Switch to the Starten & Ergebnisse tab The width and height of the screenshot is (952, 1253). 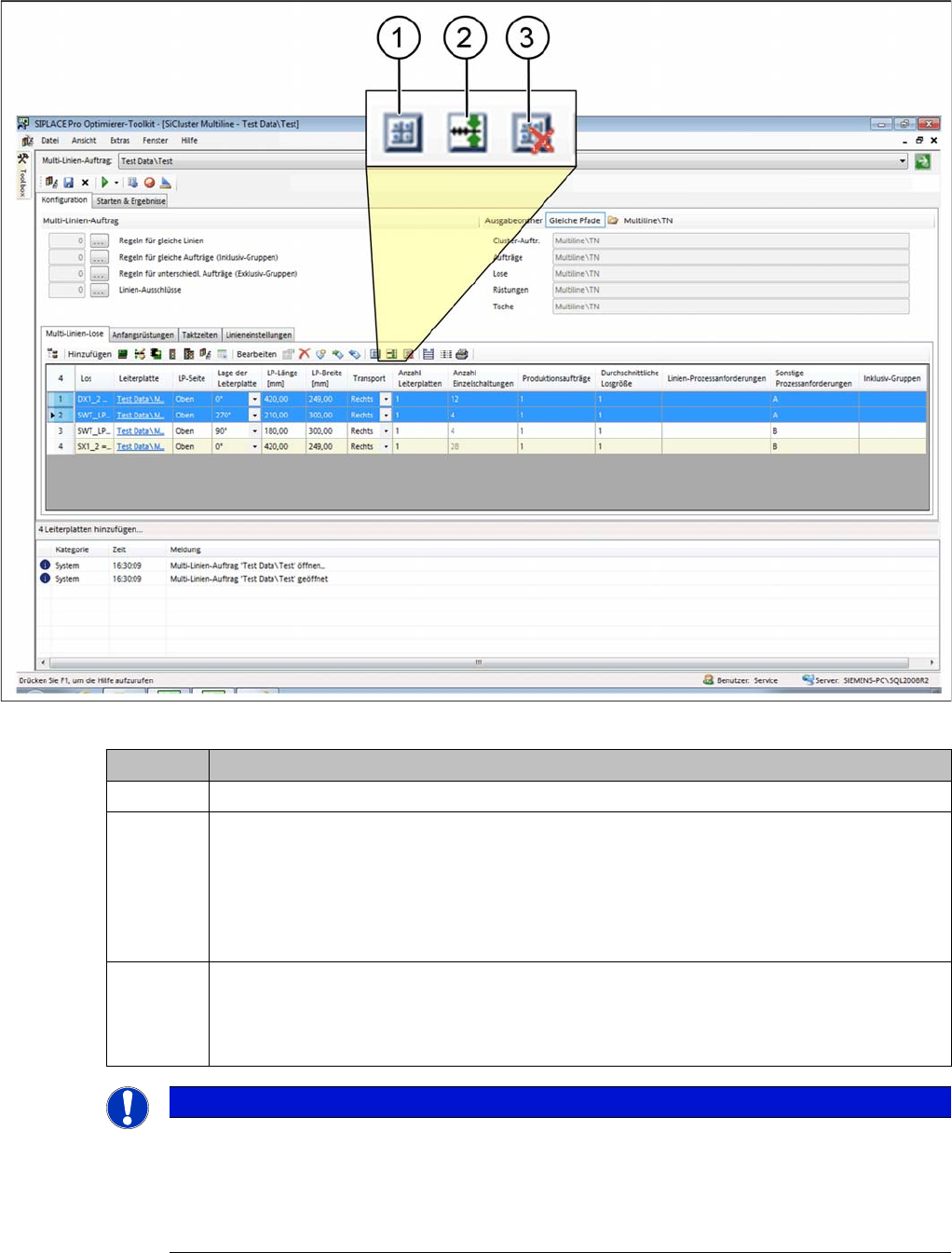click(130, 201)
